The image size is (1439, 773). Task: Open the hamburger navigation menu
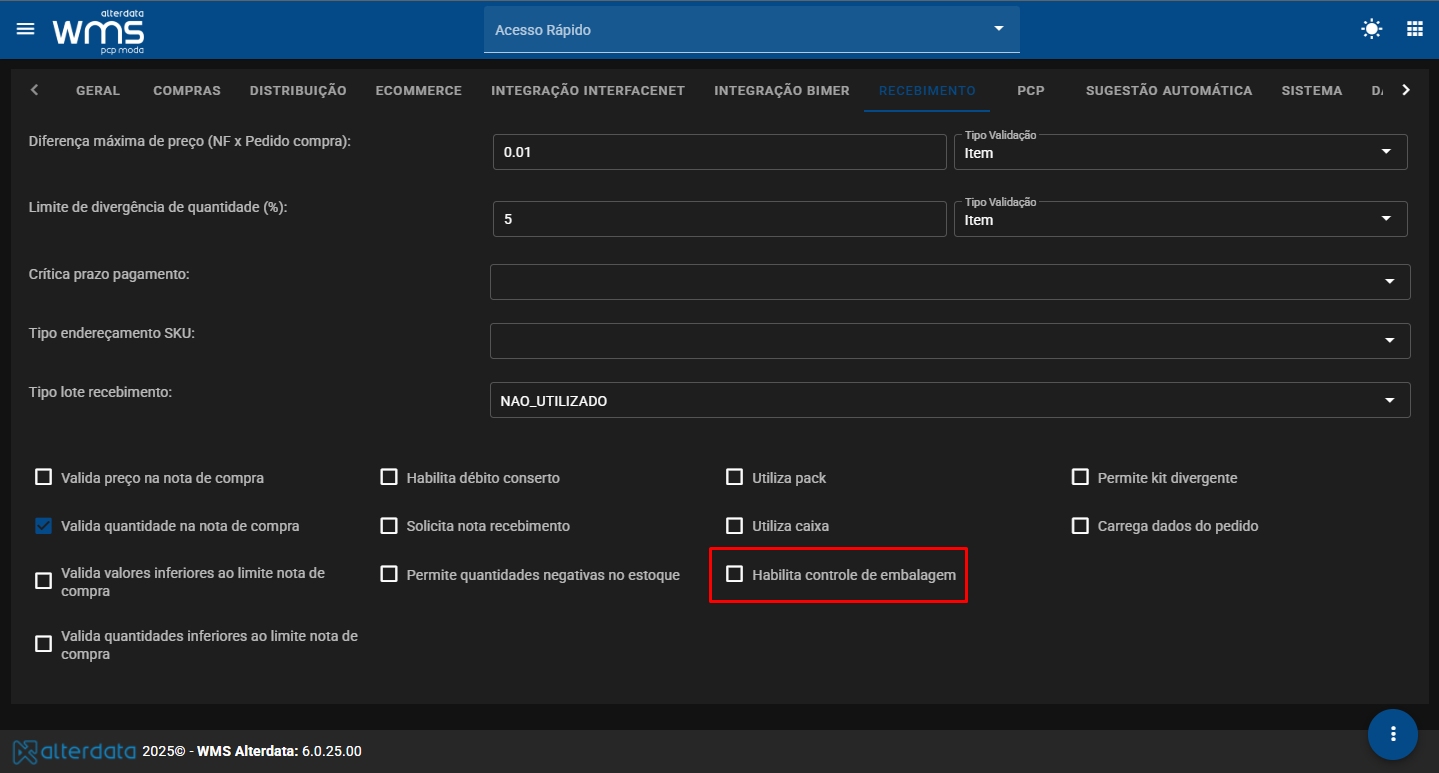point(25,29)
